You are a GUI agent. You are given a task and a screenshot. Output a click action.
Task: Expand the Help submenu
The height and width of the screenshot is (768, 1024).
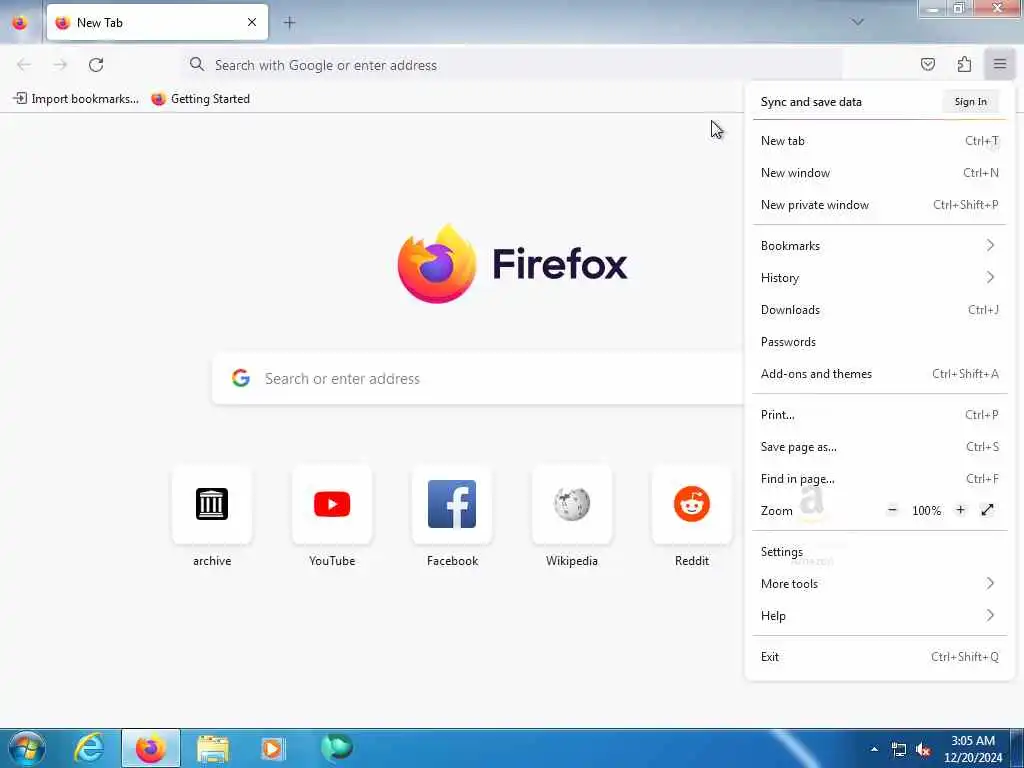(879, 616)
